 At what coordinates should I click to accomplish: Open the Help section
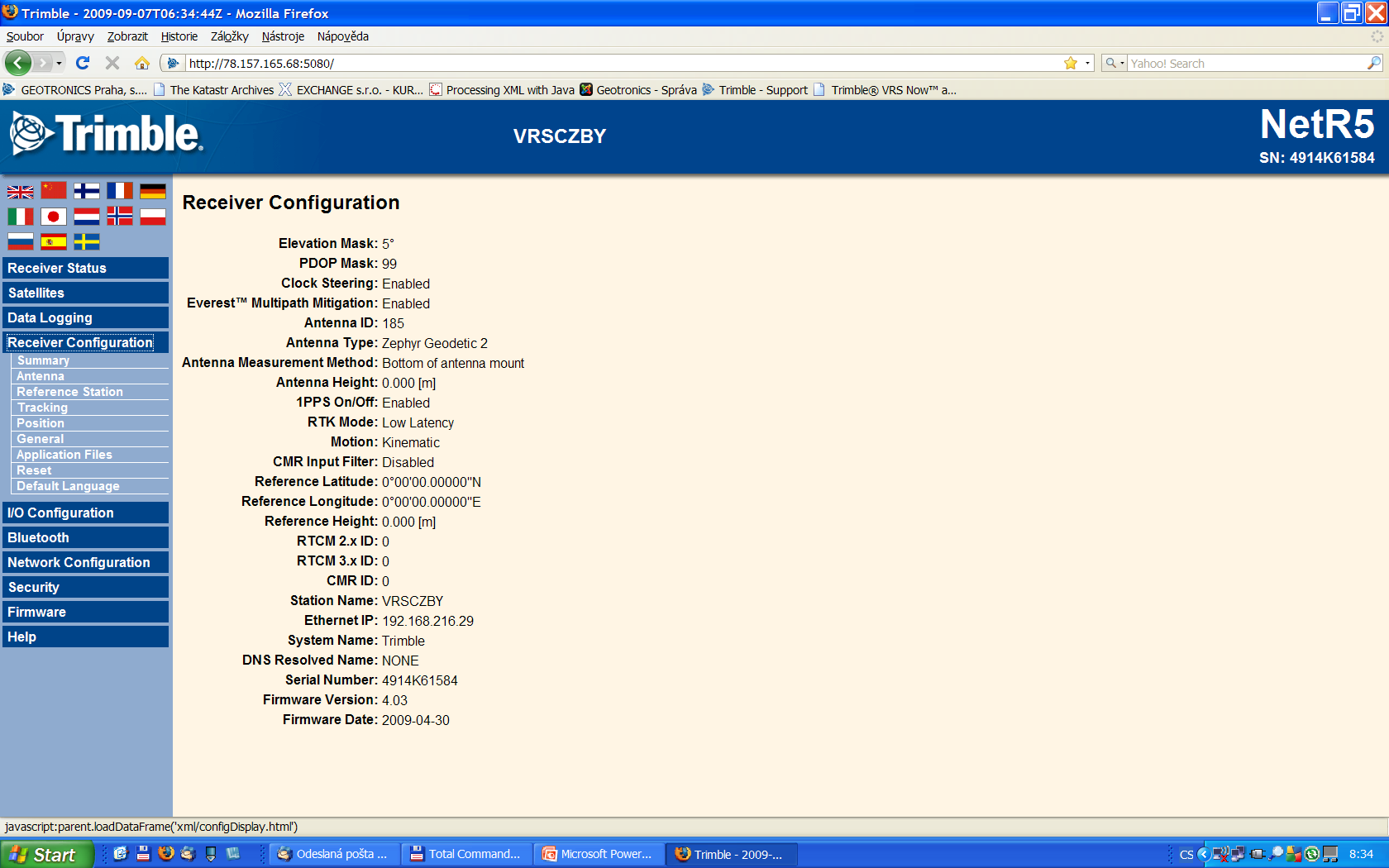coord(86,637)
